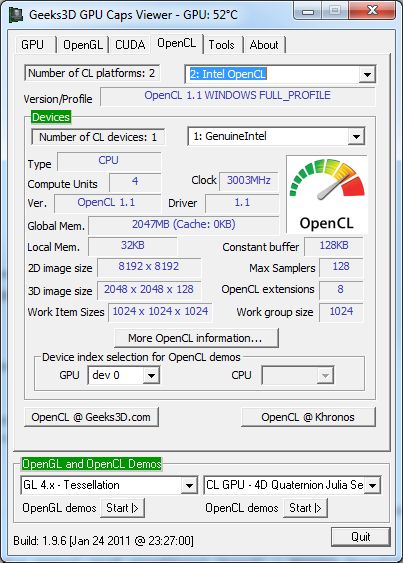This screenshot has height=563, width=403.
Task: Click the OpenCL extensions value '8'
Action: [341, 290]
